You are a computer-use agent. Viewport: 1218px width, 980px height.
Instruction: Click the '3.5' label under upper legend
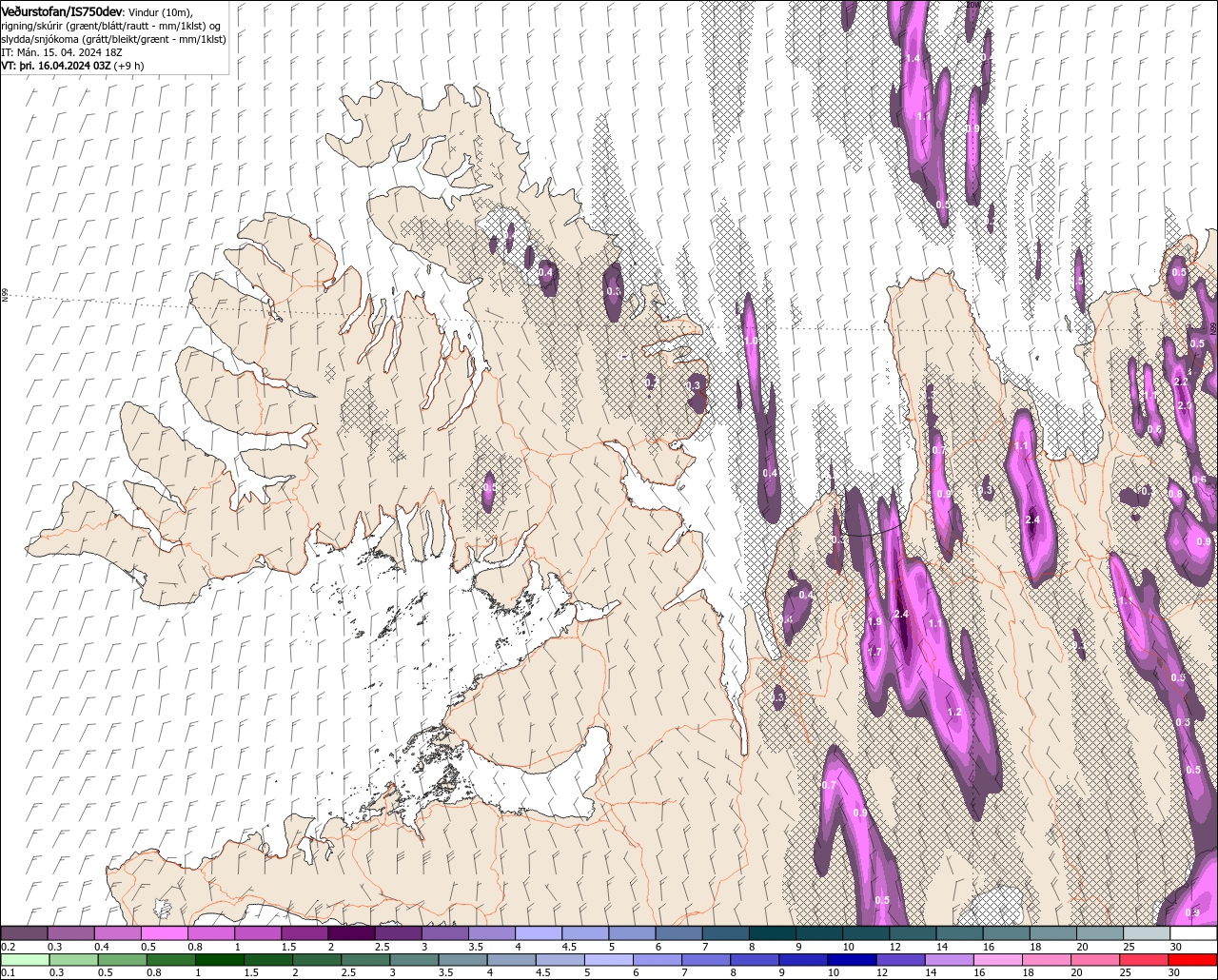click(x=476, y=947)
